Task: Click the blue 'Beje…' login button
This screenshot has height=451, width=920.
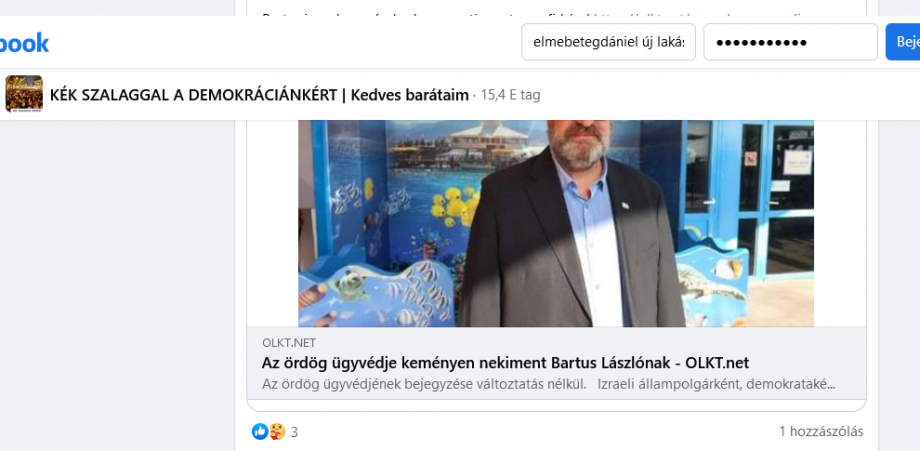Action: (x=903, y=42)
